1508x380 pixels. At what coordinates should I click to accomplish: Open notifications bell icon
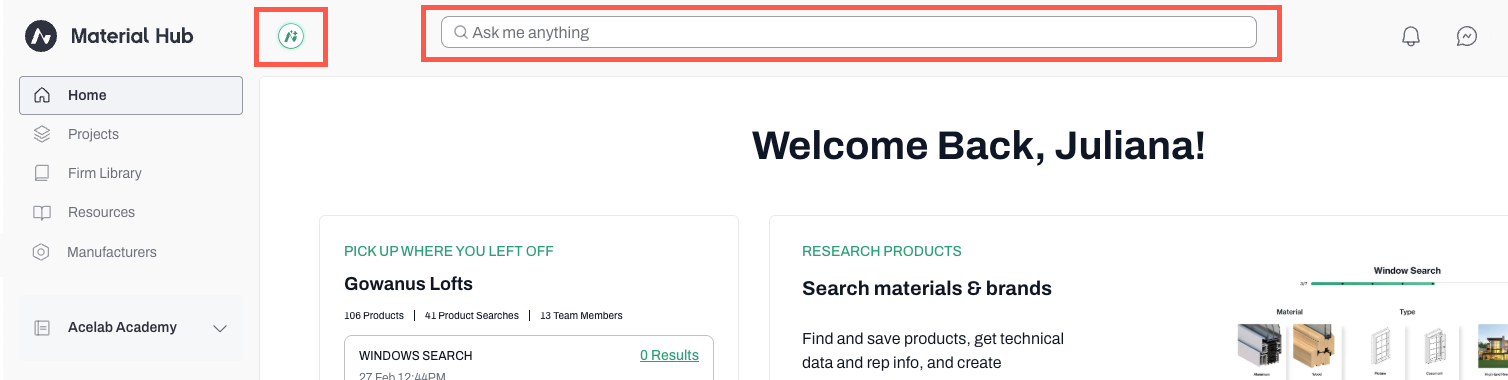1411,36
